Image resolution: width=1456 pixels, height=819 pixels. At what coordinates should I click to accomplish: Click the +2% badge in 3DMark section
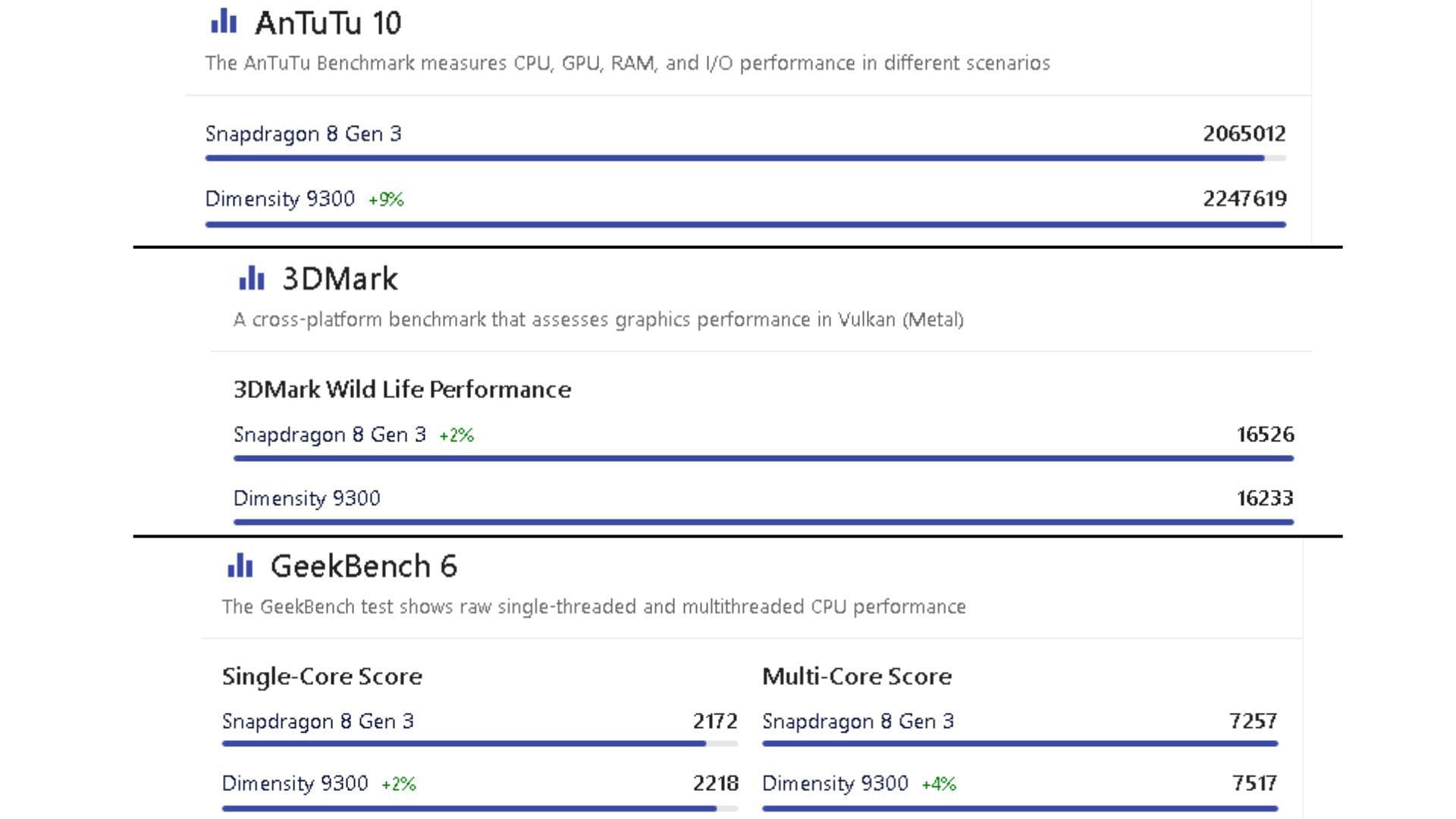pos(457,435)
